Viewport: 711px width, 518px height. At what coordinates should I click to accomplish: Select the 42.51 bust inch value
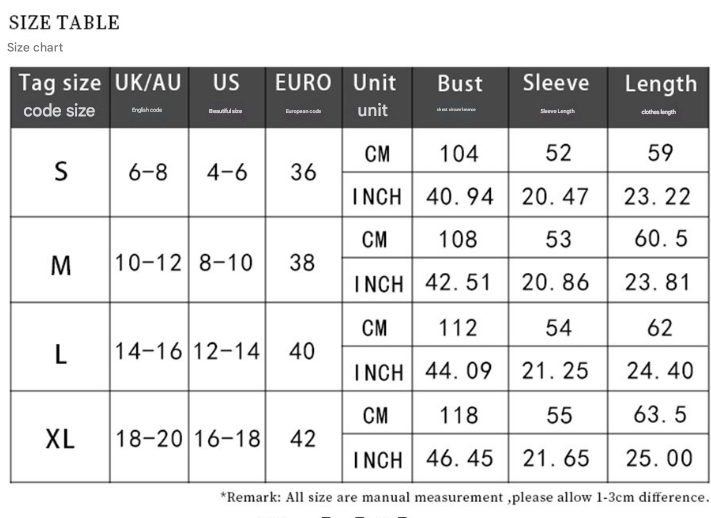[459, 283]
